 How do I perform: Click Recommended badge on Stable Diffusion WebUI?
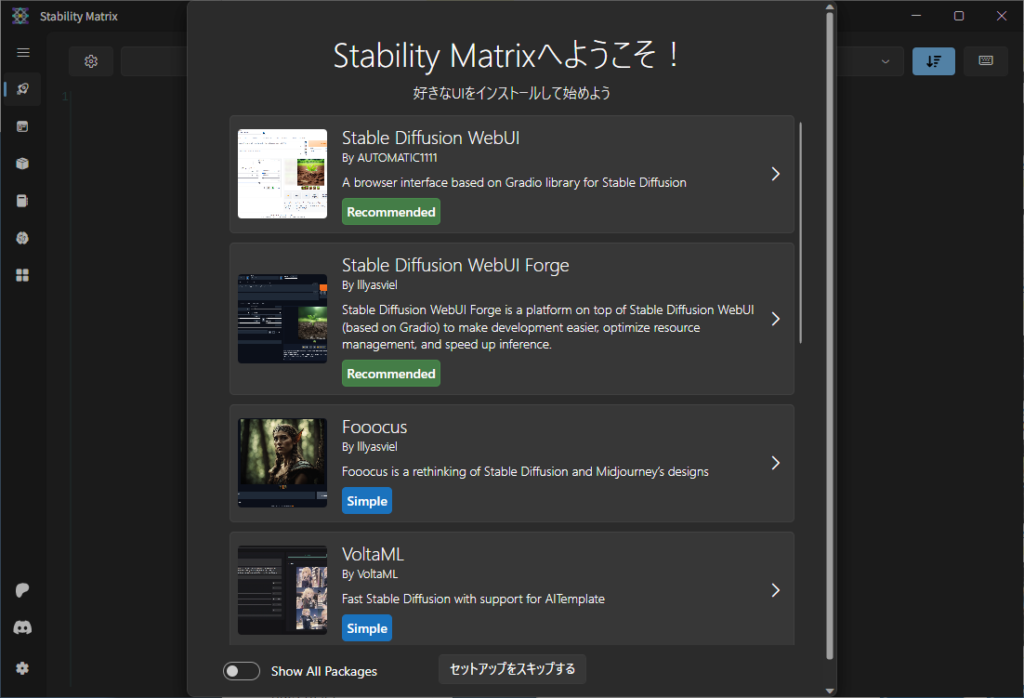coord(391,212)
